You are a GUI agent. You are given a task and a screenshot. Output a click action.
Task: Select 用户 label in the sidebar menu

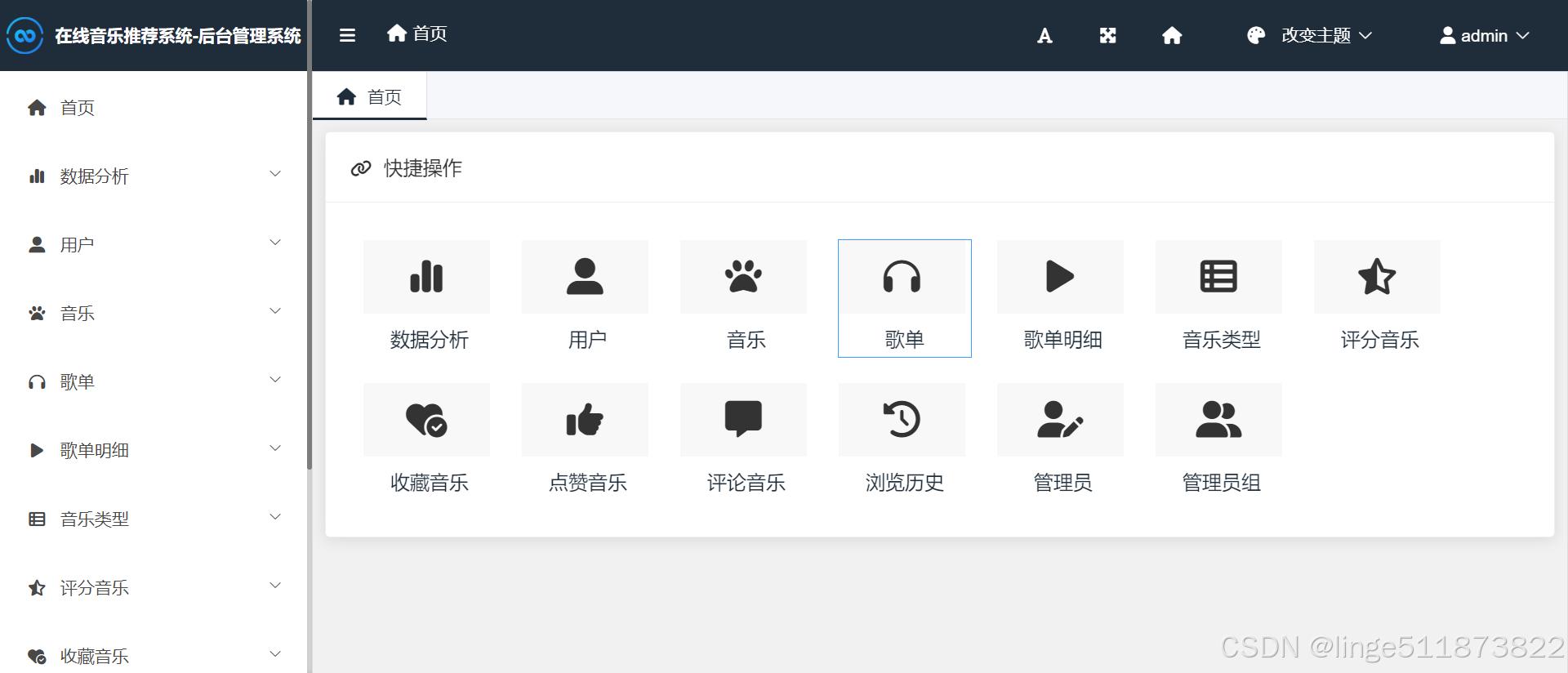(x=77, y=245)
